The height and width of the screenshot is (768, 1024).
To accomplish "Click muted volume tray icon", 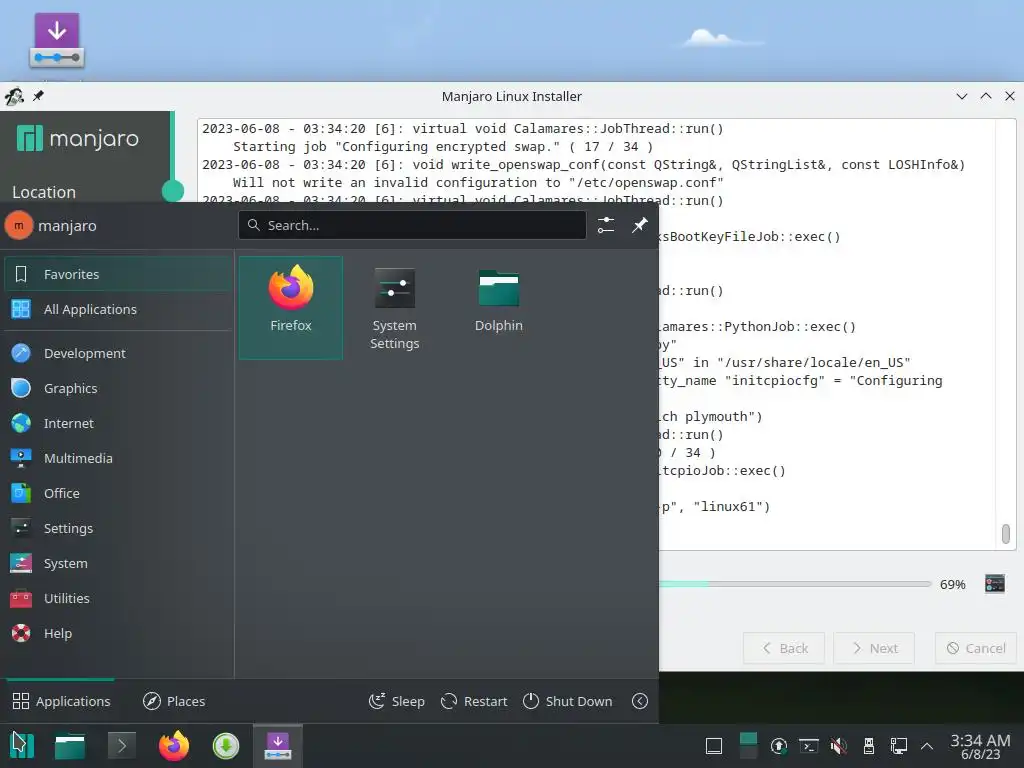I will [839, 746].
